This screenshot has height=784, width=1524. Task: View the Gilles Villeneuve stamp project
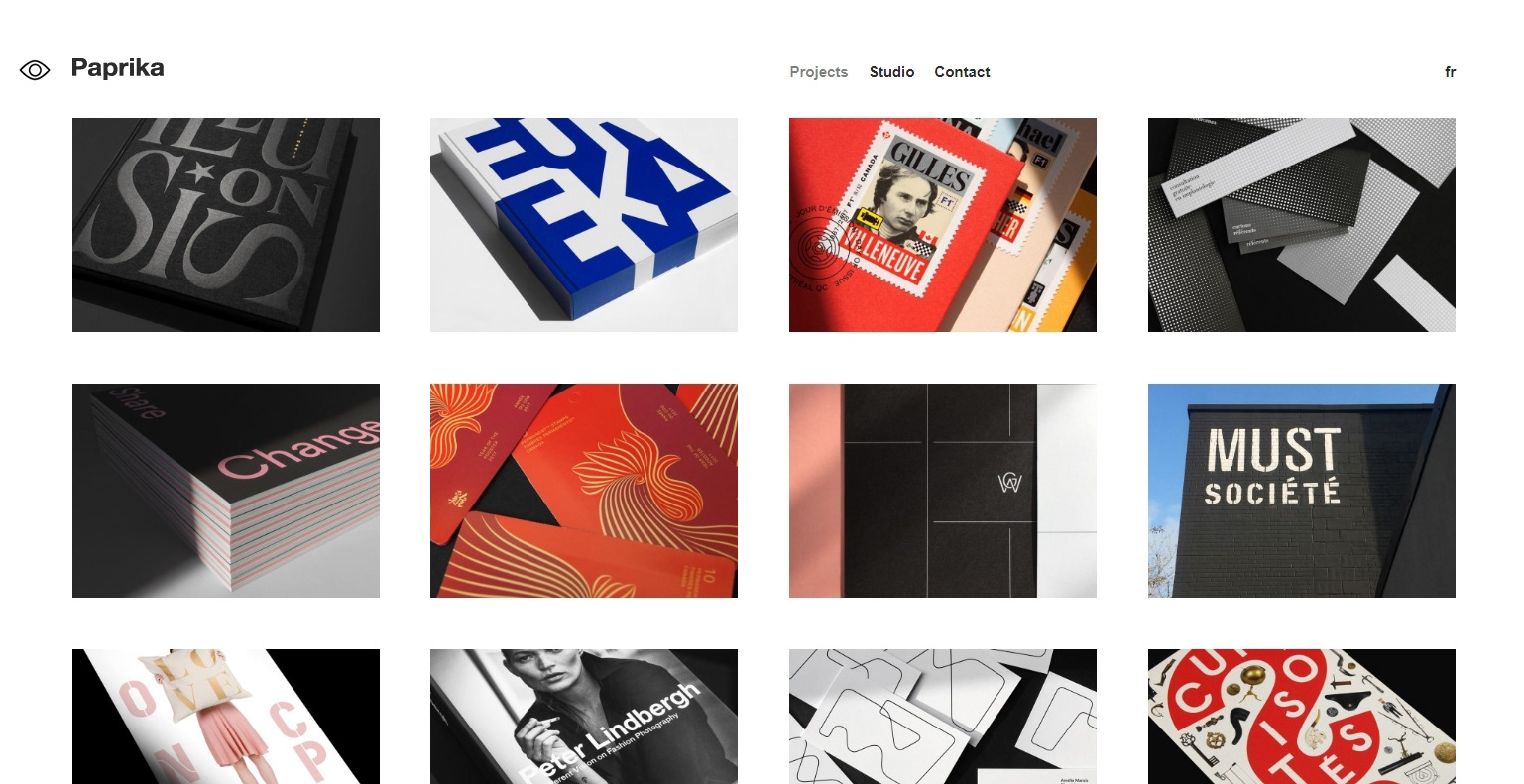(x=943, y=225)
